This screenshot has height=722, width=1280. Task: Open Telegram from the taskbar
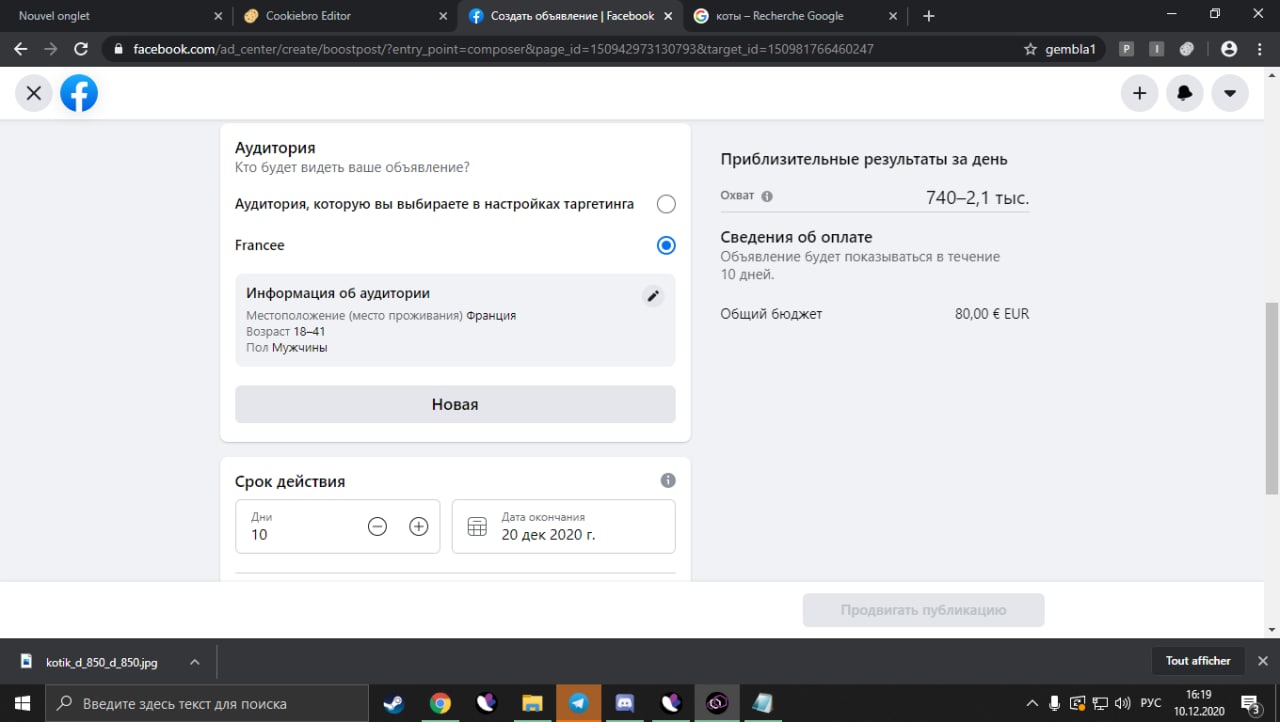[578, 703]
